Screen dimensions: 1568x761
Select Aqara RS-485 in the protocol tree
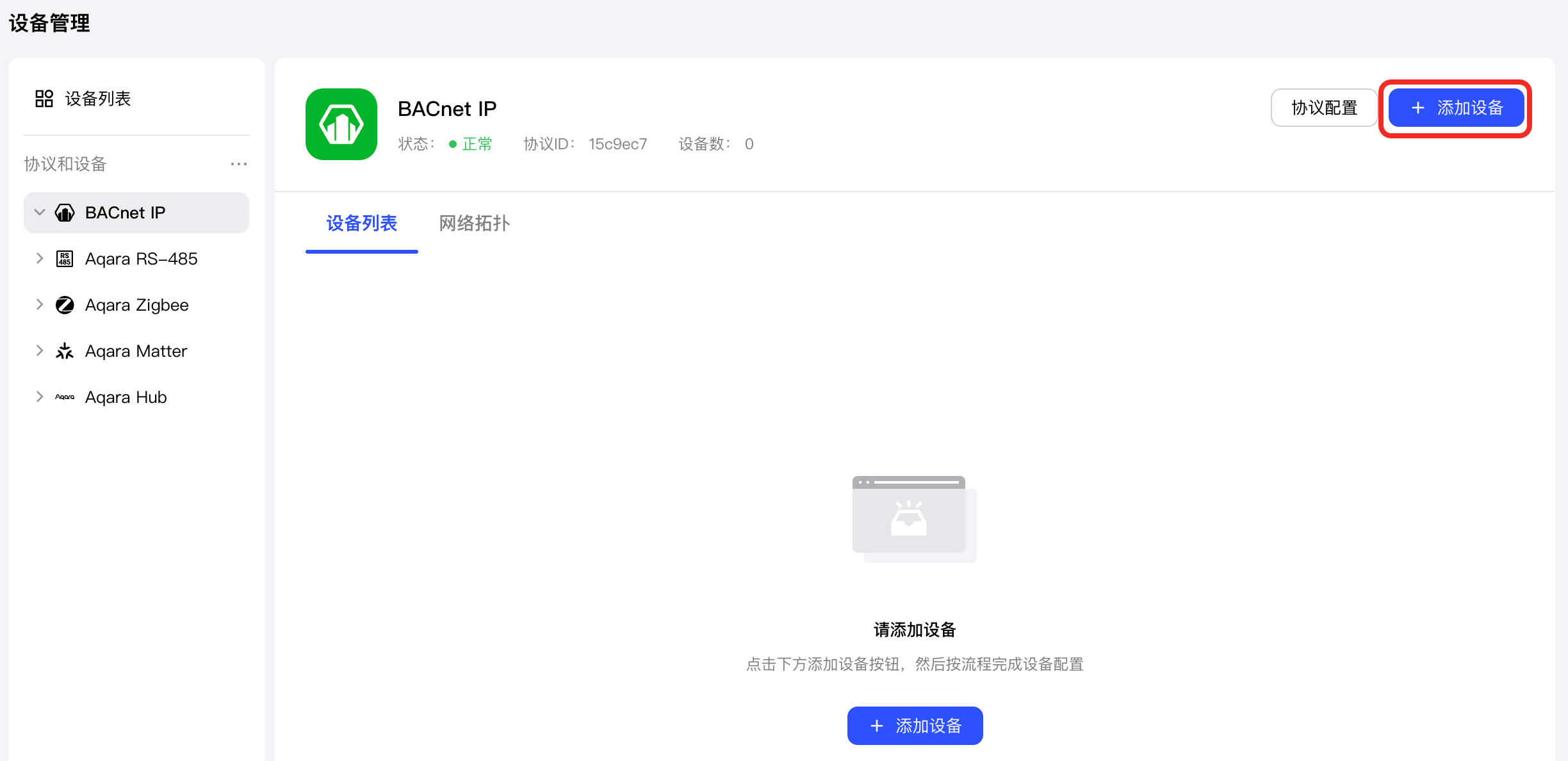142,259
